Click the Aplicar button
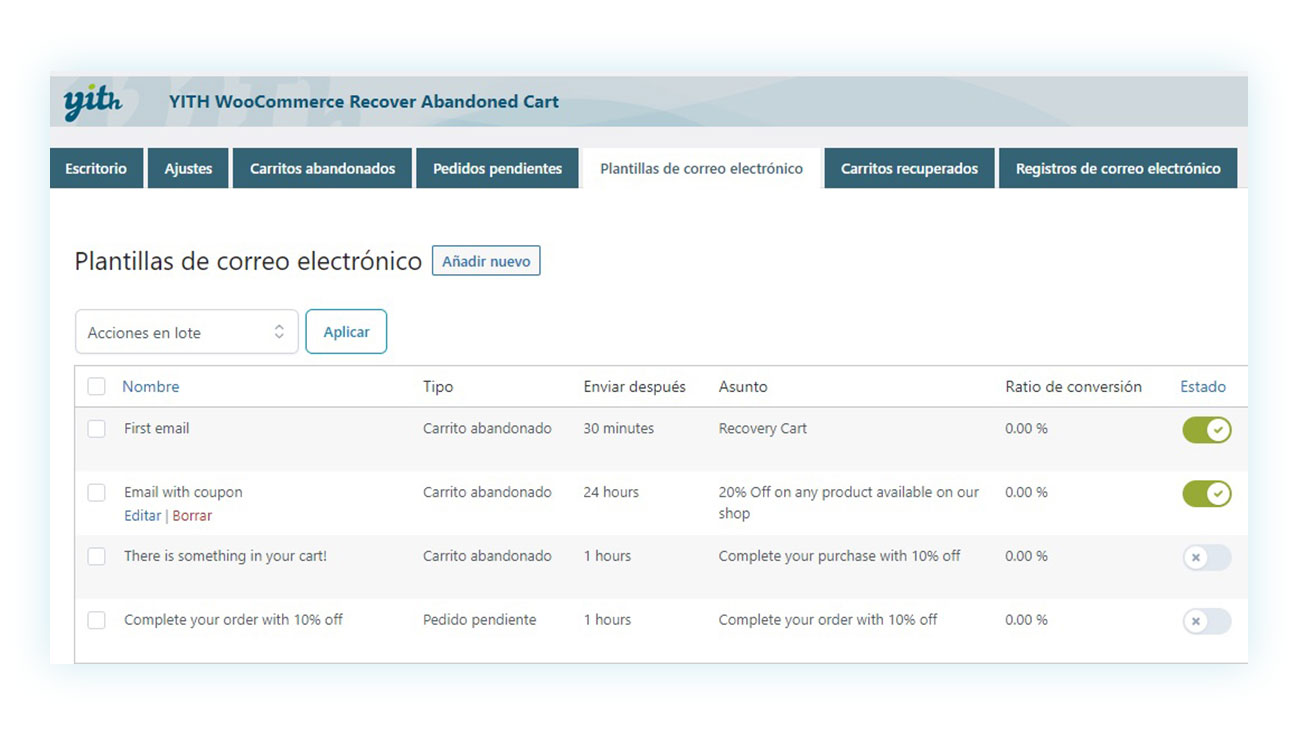 pyautogui.click(x=346, y=332)
